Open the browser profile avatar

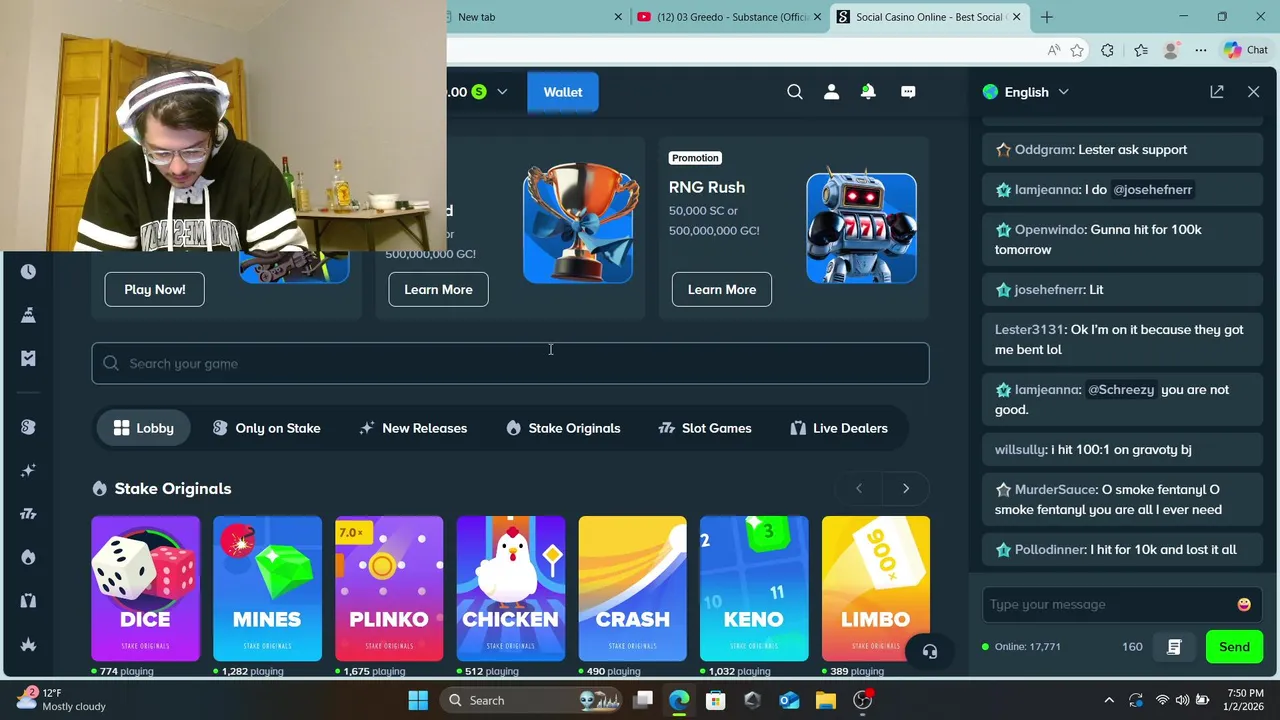pyautogui.click(x=1171, y=50)
